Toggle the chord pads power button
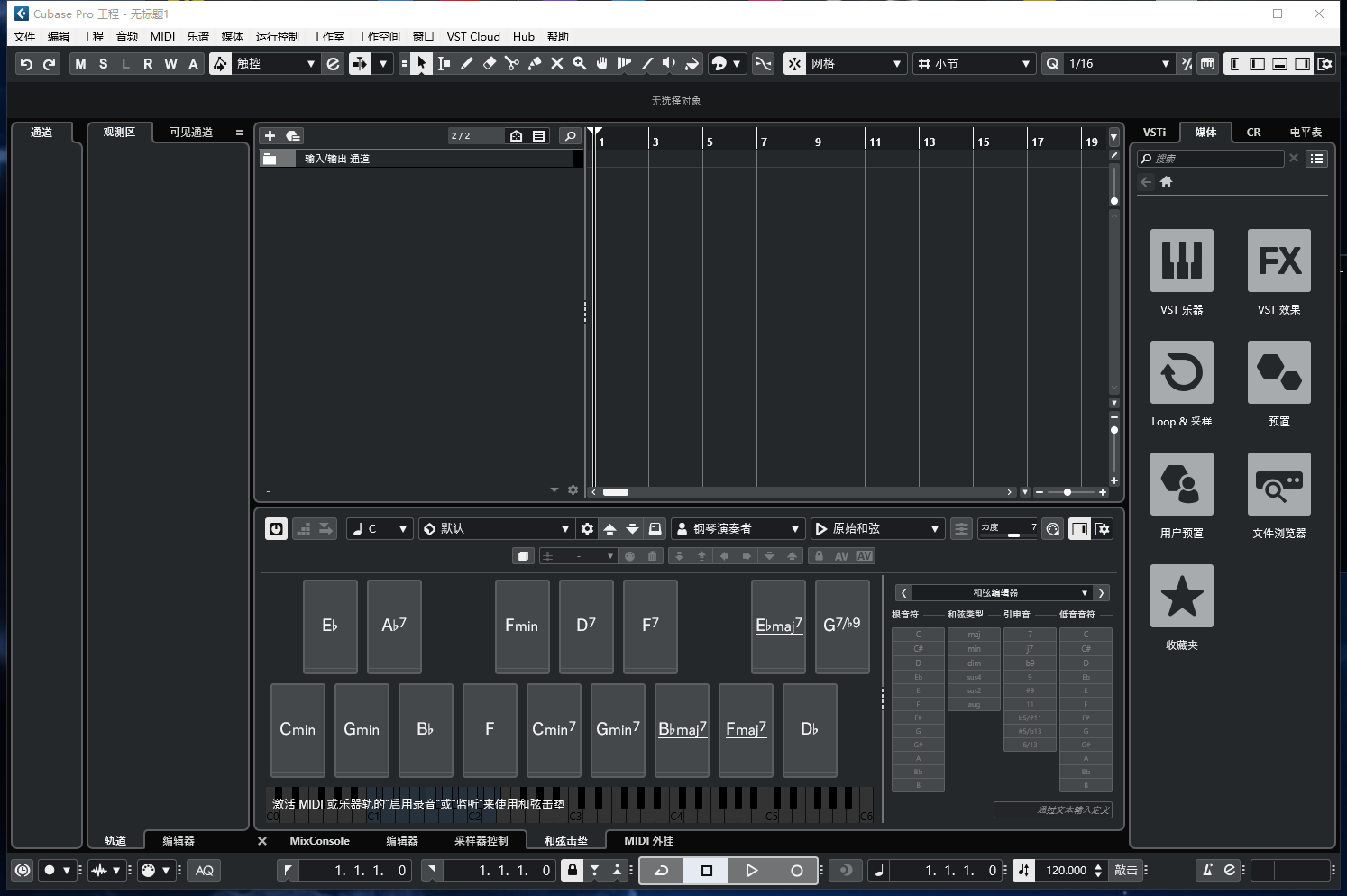The height and width of the screenshot is (896, 1347). (277, 529)
